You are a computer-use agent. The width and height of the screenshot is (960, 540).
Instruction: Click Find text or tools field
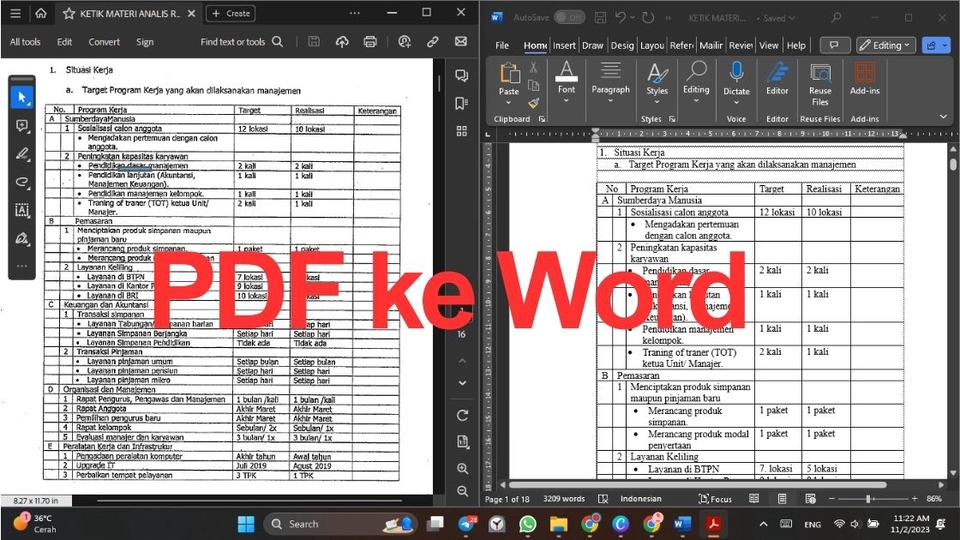click(x=233, y=42)
